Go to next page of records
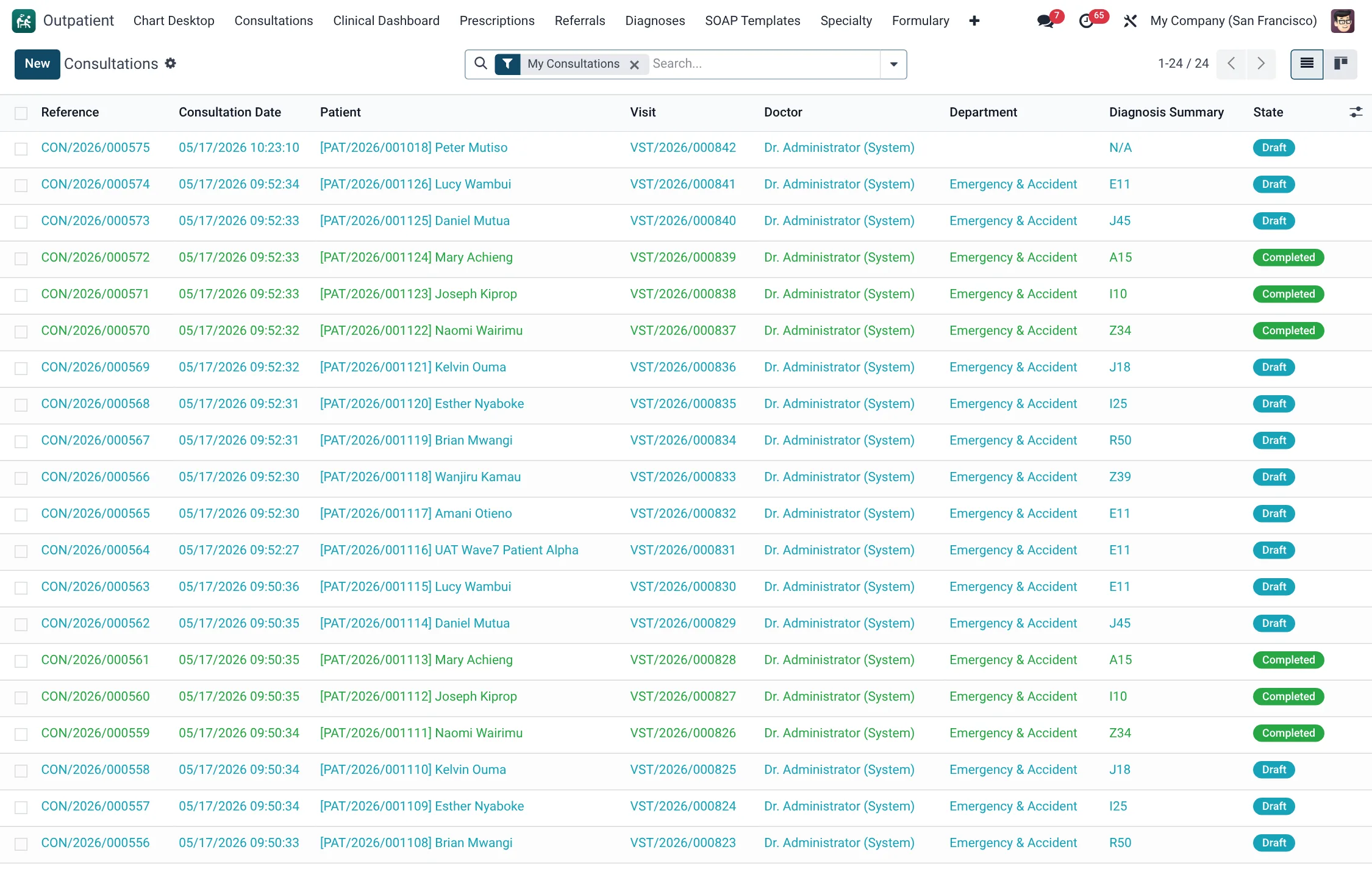 [1261, 63]
